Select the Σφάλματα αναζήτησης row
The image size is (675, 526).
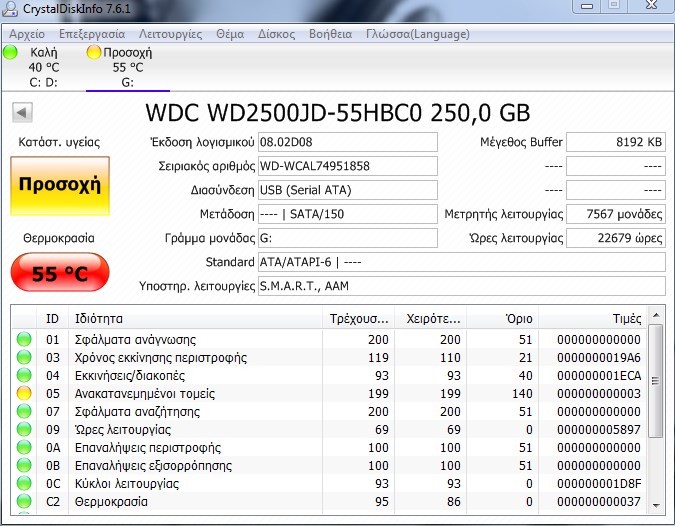click(x=329, y=412)
